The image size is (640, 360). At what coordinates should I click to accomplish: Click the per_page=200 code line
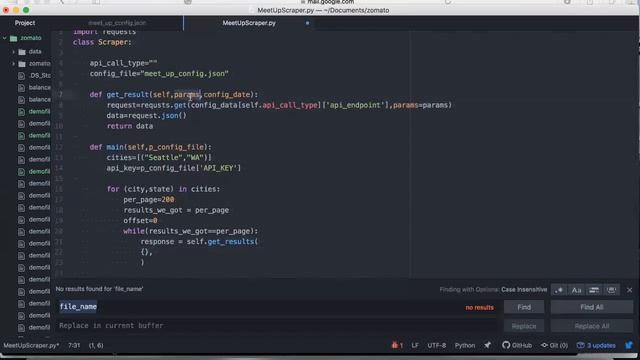click(149, 200)
